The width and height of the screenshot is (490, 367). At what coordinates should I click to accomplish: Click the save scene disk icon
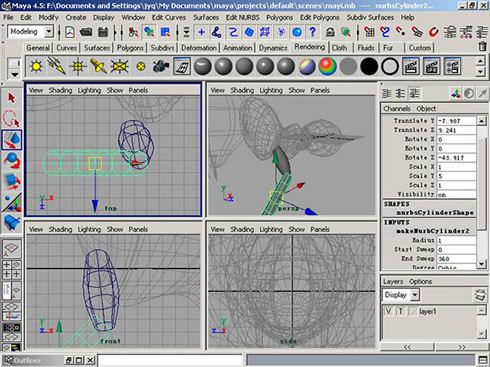click(x=103, y=32)
